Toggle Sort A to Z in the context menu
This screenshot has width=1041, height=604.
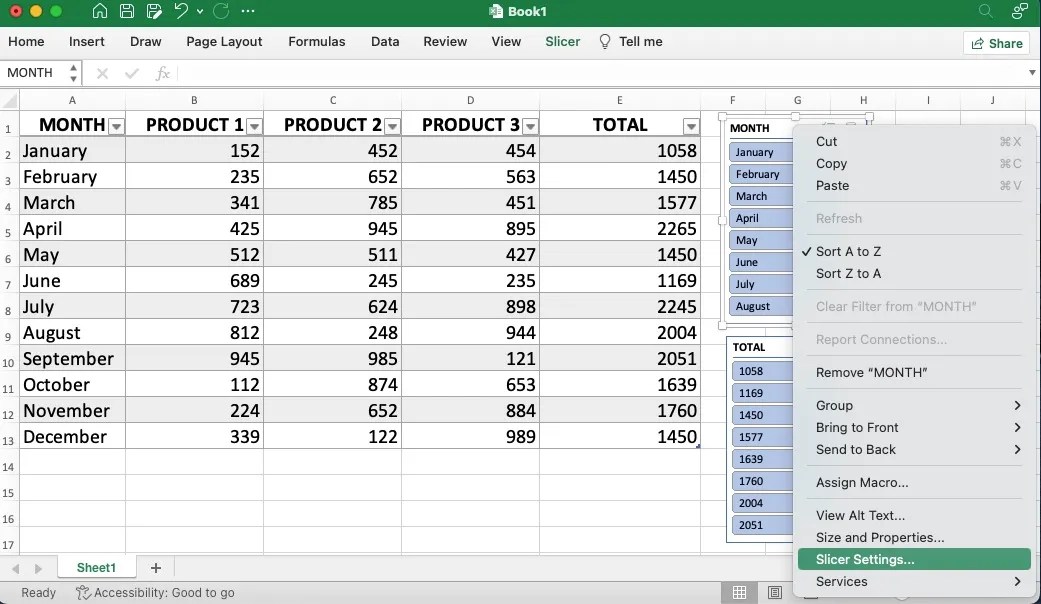pos(848,251)
